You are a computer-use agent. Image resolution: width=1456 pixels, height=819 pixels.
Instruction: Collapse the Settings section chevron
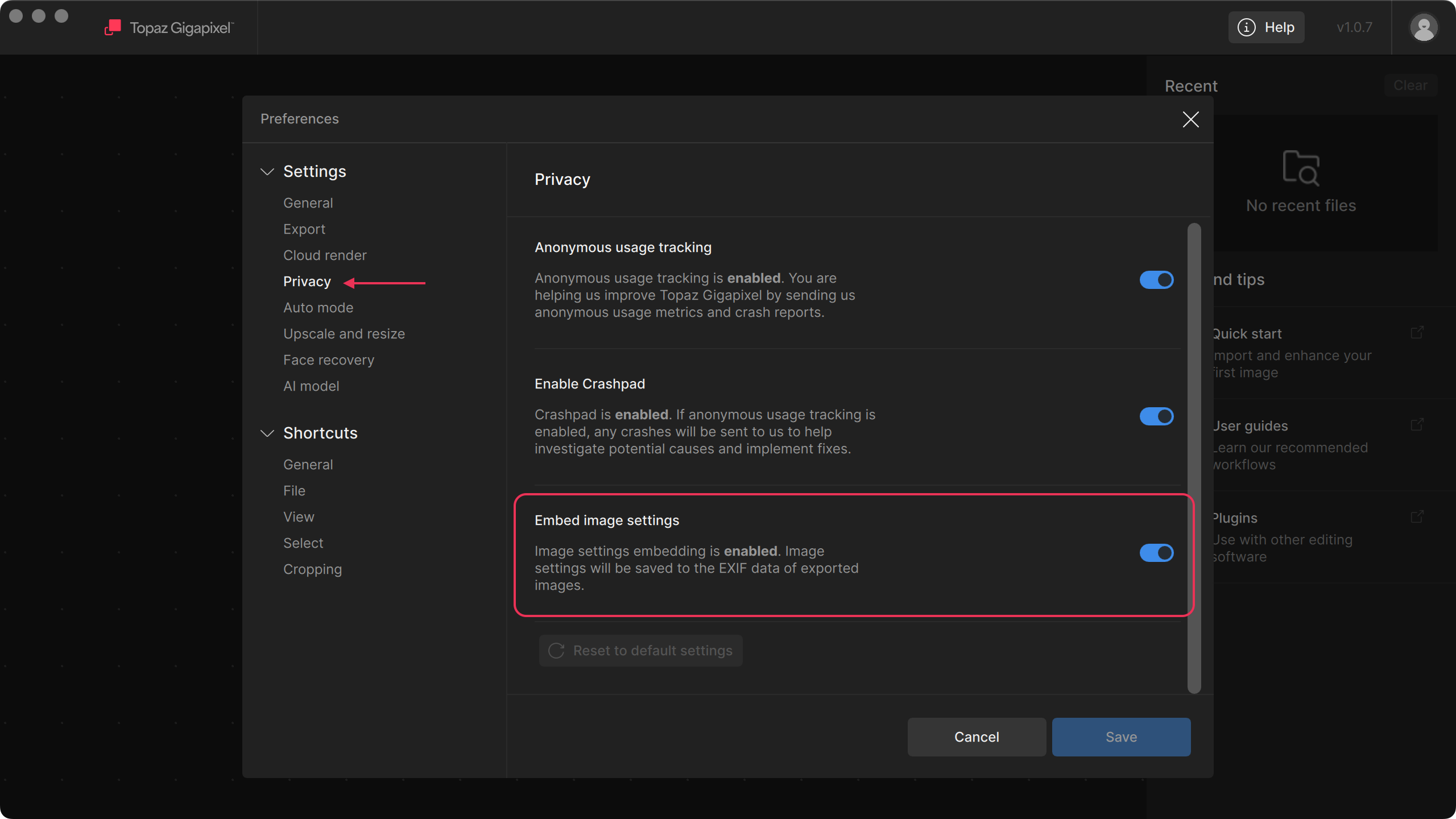(267, 172)
